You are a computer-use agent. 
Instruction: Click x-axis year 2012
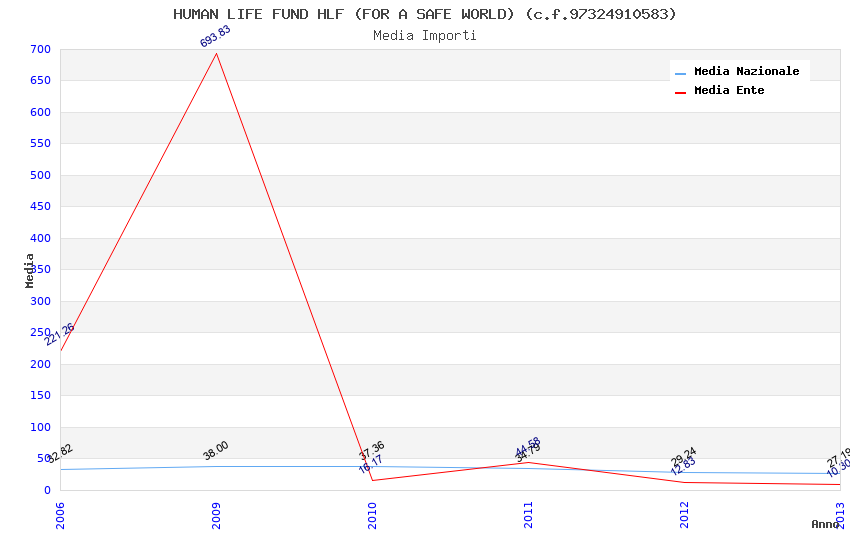click(685, 515)
